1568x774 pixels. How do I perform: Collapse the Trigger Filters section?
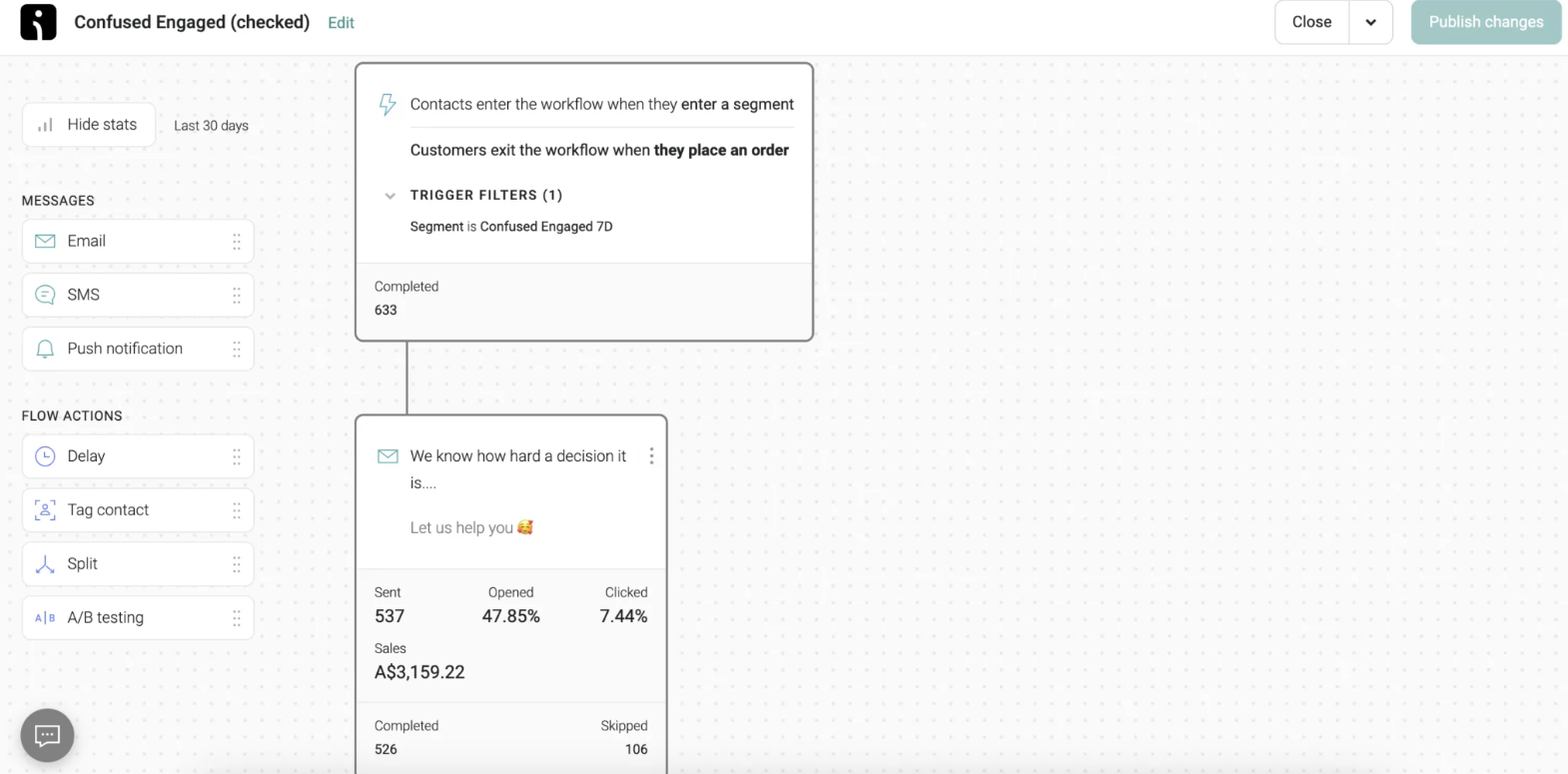click(390, 196)
